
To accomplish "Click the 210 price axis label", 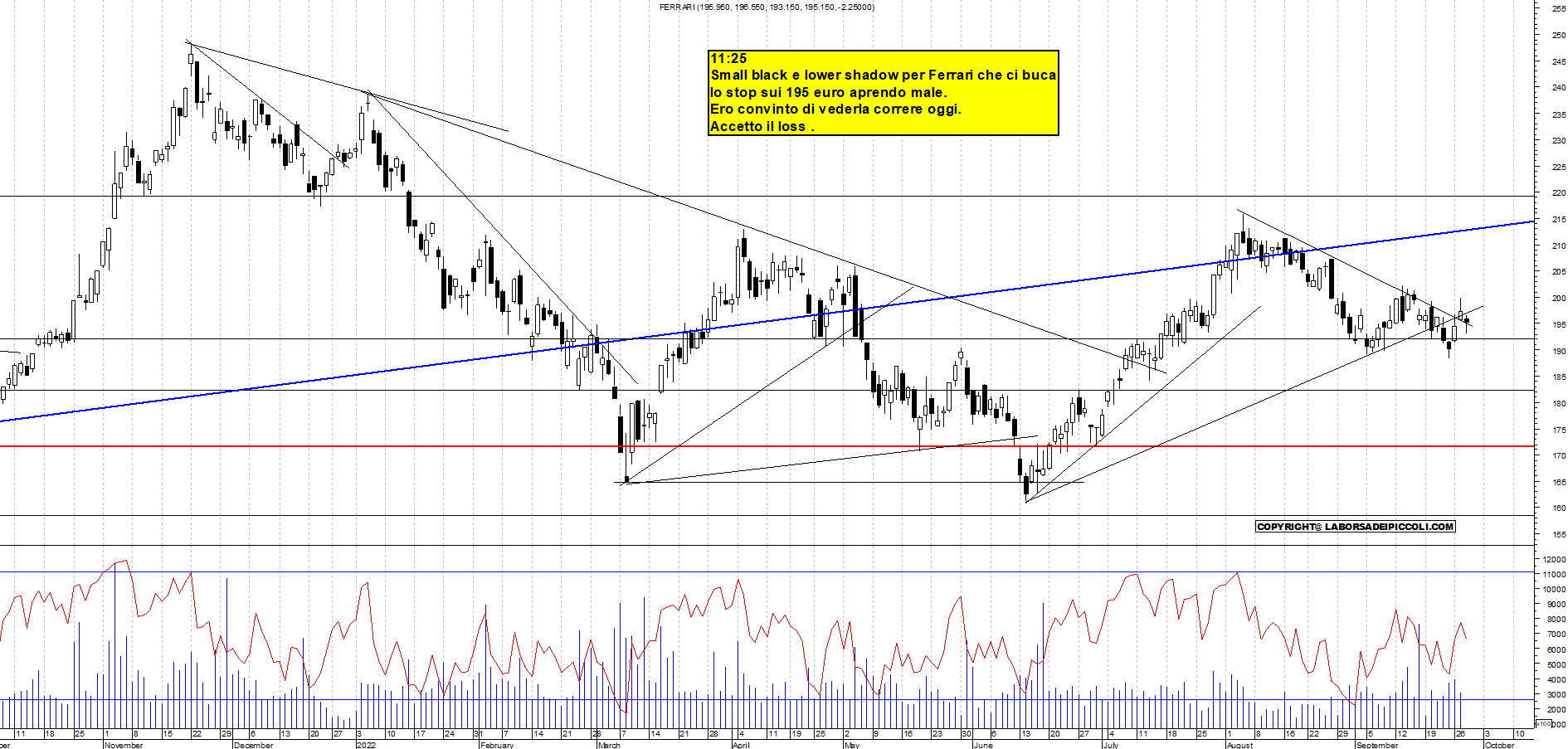I will [x=1559, y=246].
